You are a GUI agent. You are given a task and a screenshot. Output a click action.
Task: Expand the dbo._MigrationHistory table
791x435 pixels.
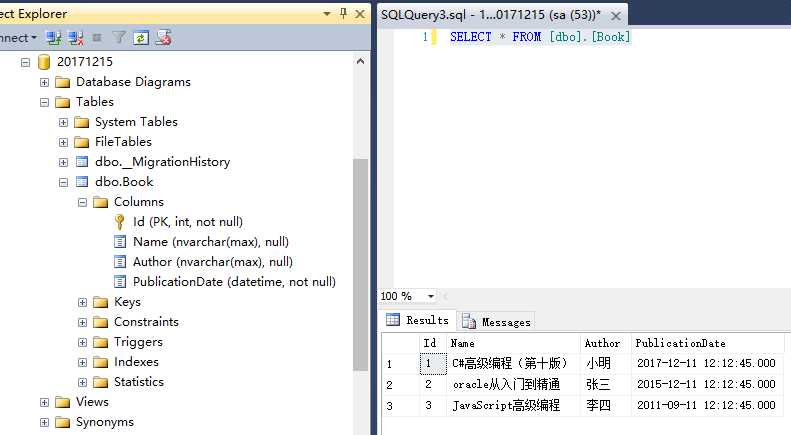(x=63, y=162)
